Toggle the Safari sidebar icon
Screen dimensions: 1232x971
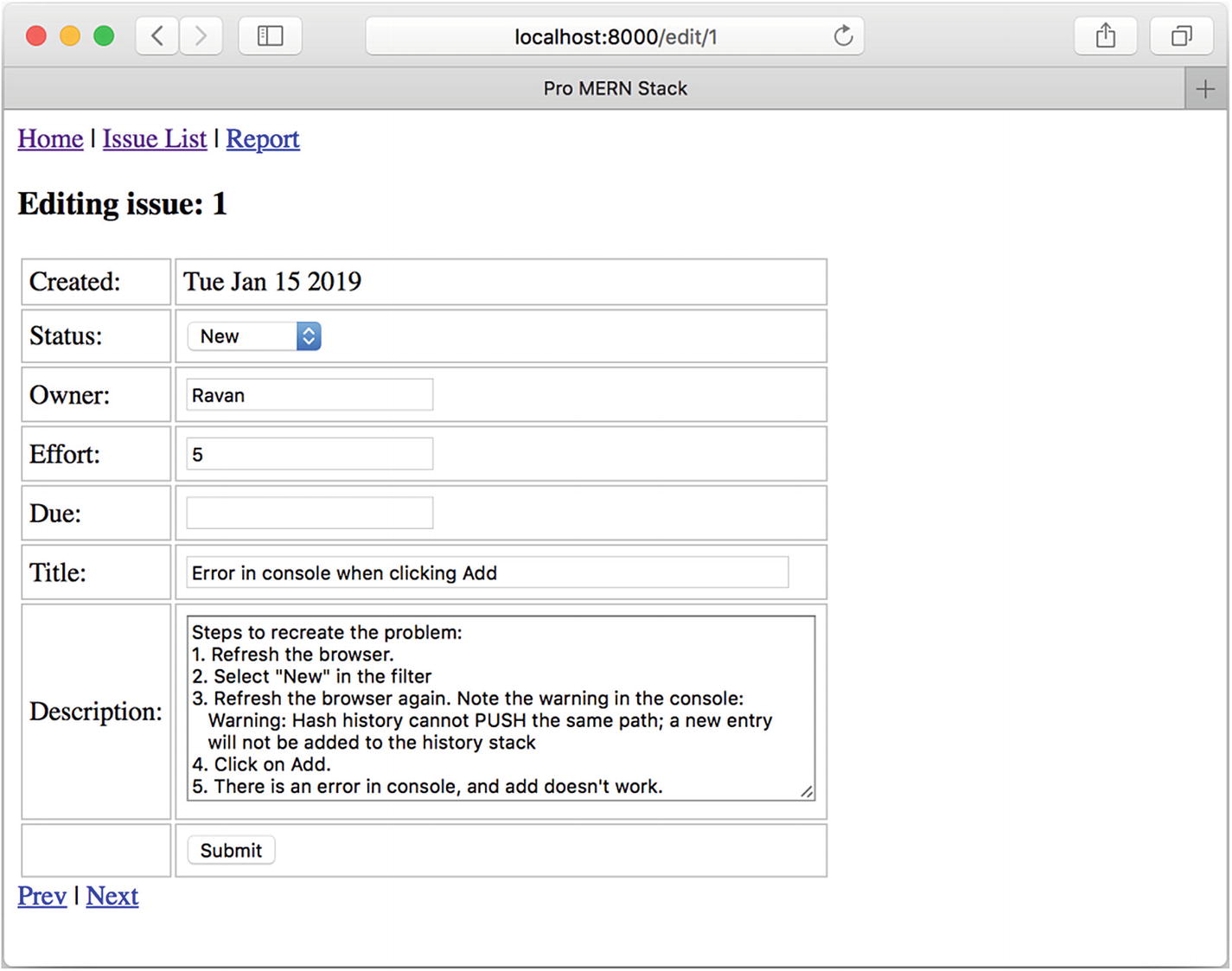click(270, 36)
